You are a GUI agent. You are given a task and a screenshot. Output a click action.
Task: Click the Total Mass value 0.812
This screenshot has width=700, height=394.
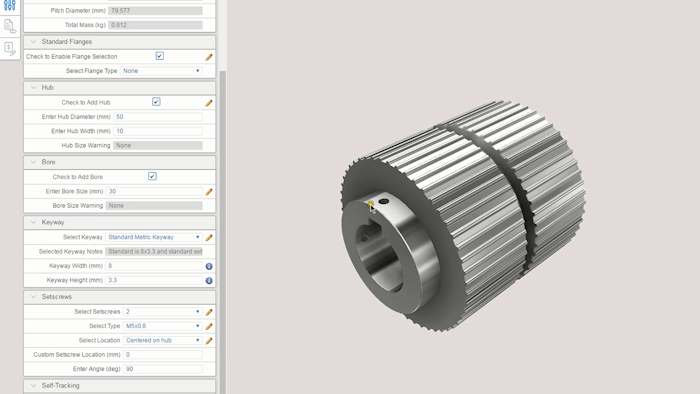point(155,25)
